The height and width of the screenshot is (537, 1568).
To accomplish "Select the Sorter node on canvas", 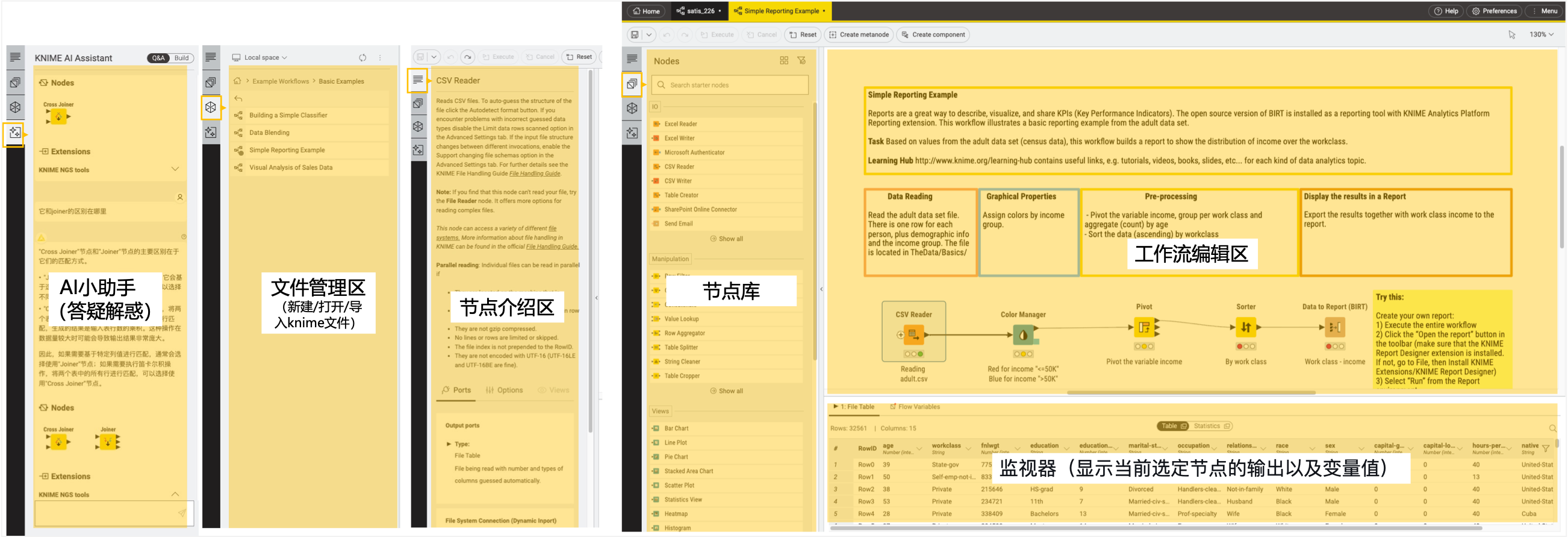I will point(1246,327).
